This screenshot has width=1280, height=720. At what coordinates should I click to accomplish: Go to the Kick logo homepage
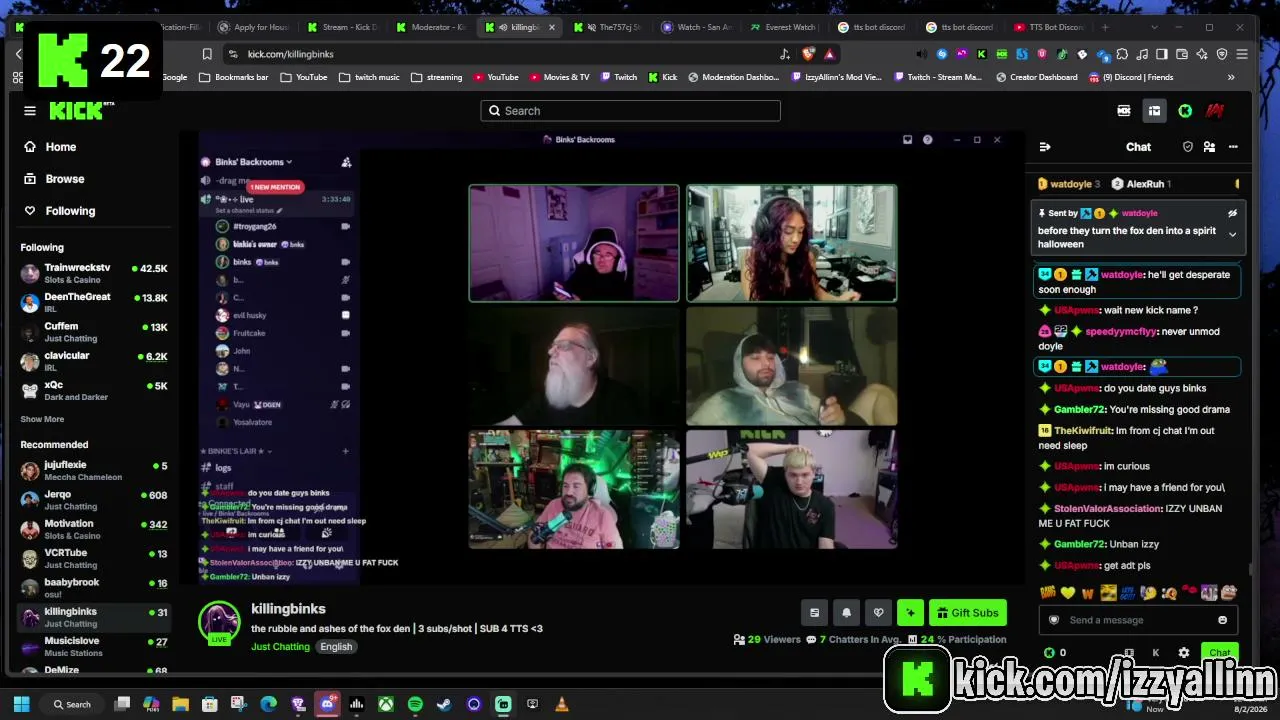pyautogui.click(x=76, y=111)
